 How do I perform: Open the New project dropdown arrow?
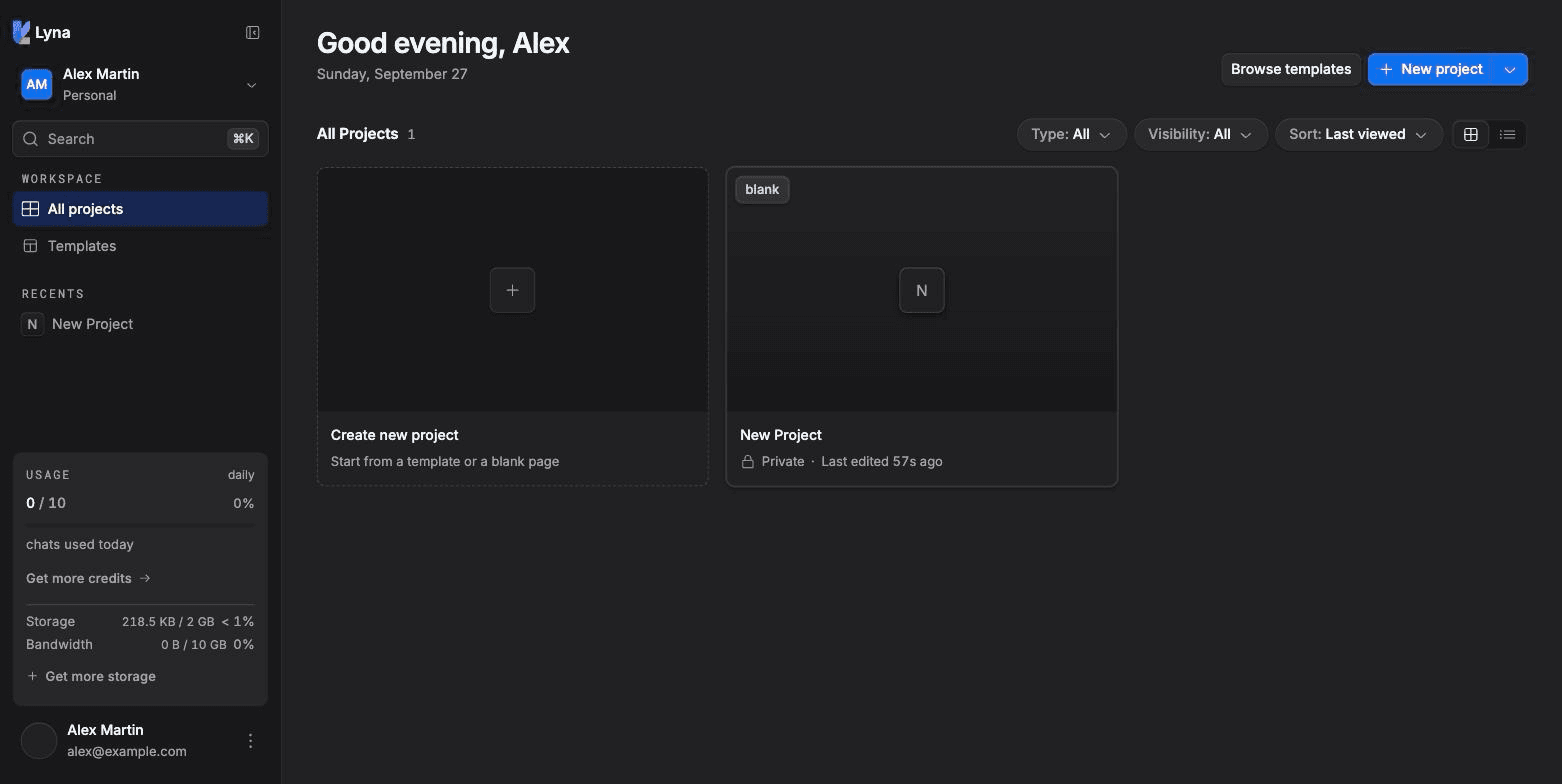tap(1510, 69)
